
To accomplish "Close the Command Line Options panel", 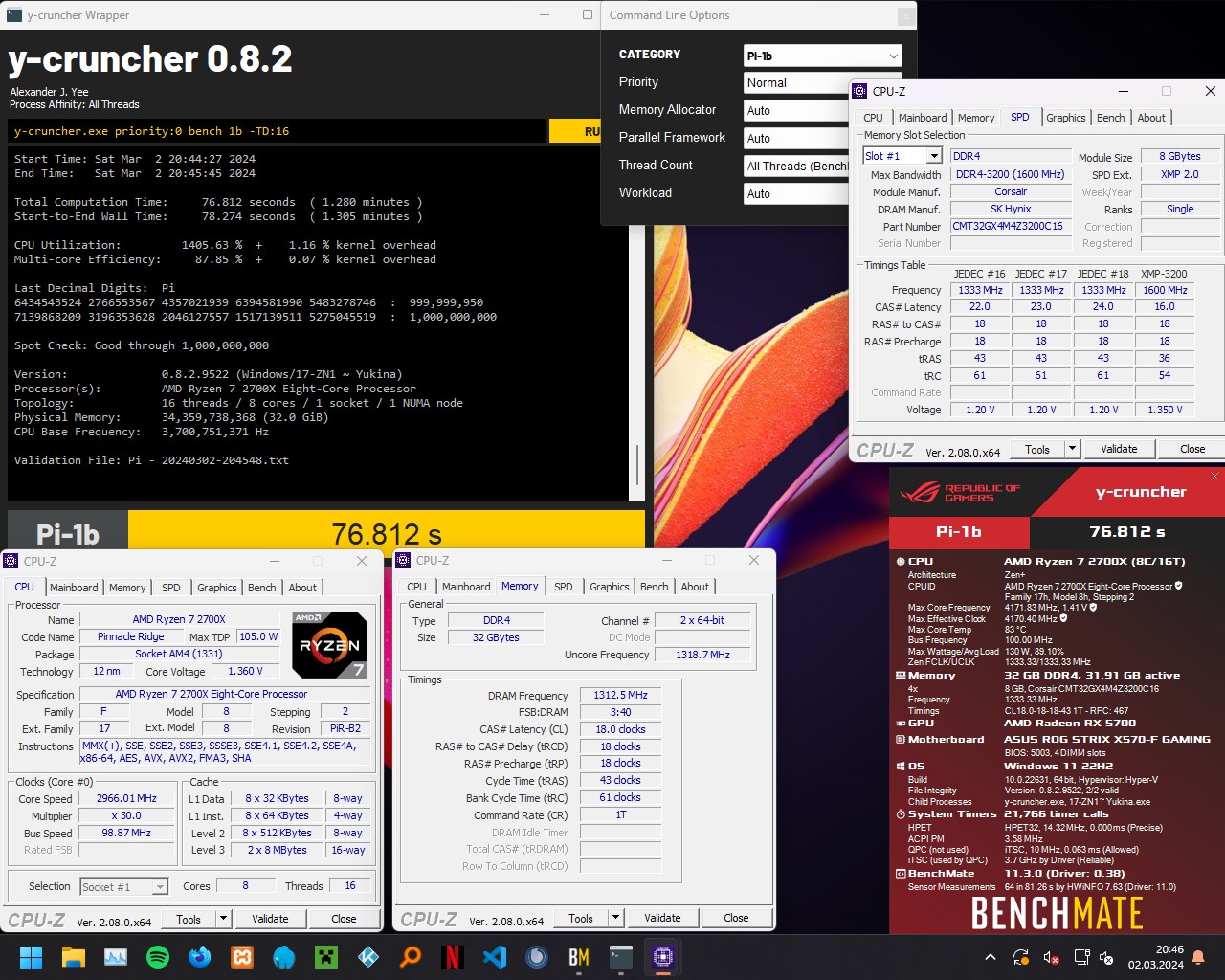I will click(905, 15).
